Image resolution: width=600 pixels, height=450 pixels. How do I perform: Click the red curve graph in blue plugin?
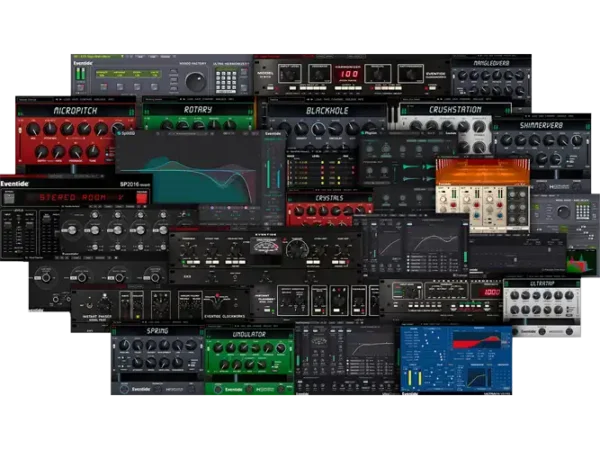pyautogui.click(x=476, y=341)
